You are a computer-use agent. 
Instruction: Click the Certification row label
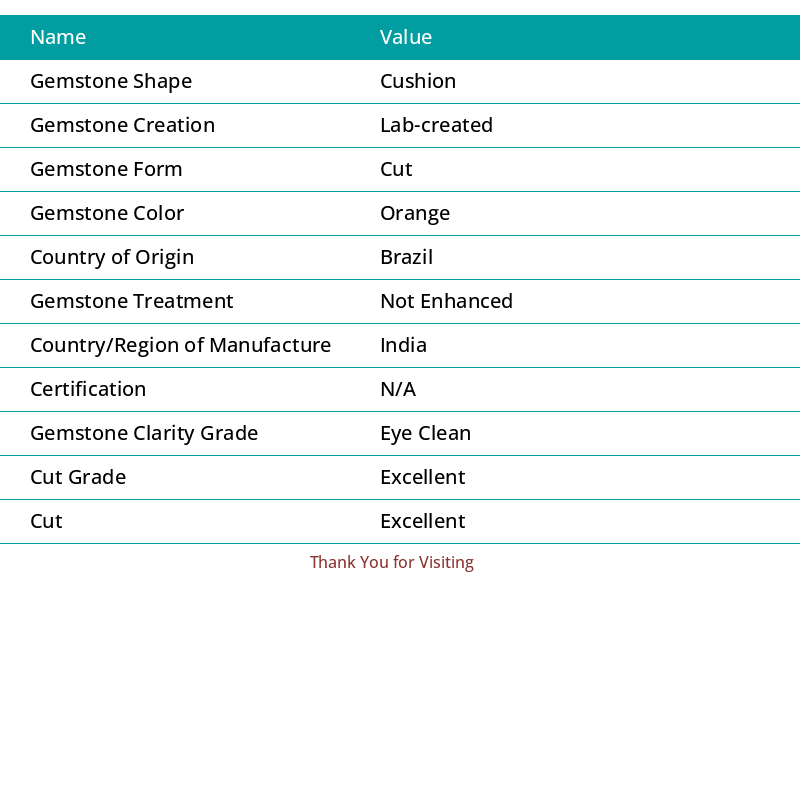click(88, 389)
